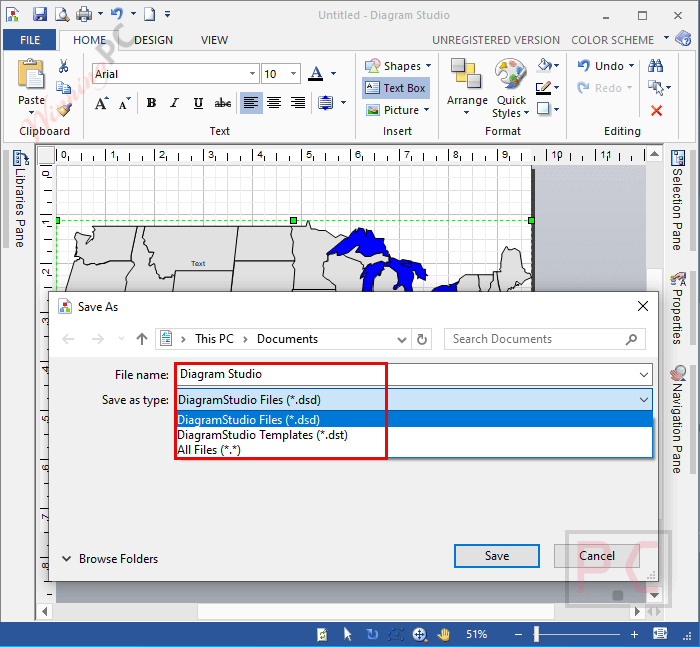The image size is (700, 647).
Task: Select align text right
Action: coord(298,103)
